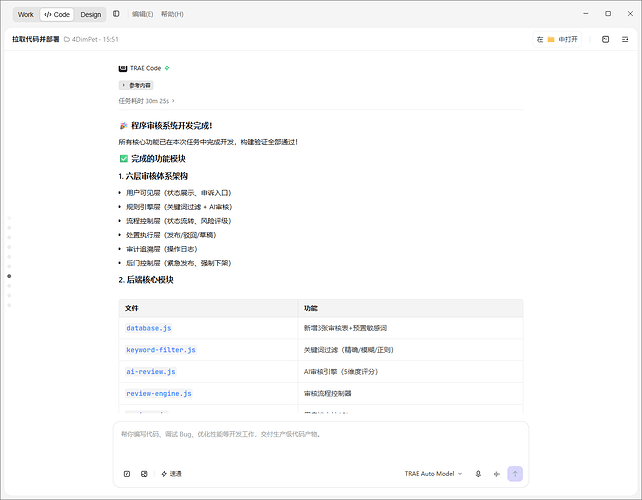Jump to the active conversation marker dot
642x500 pixels.
click(9, 276)
